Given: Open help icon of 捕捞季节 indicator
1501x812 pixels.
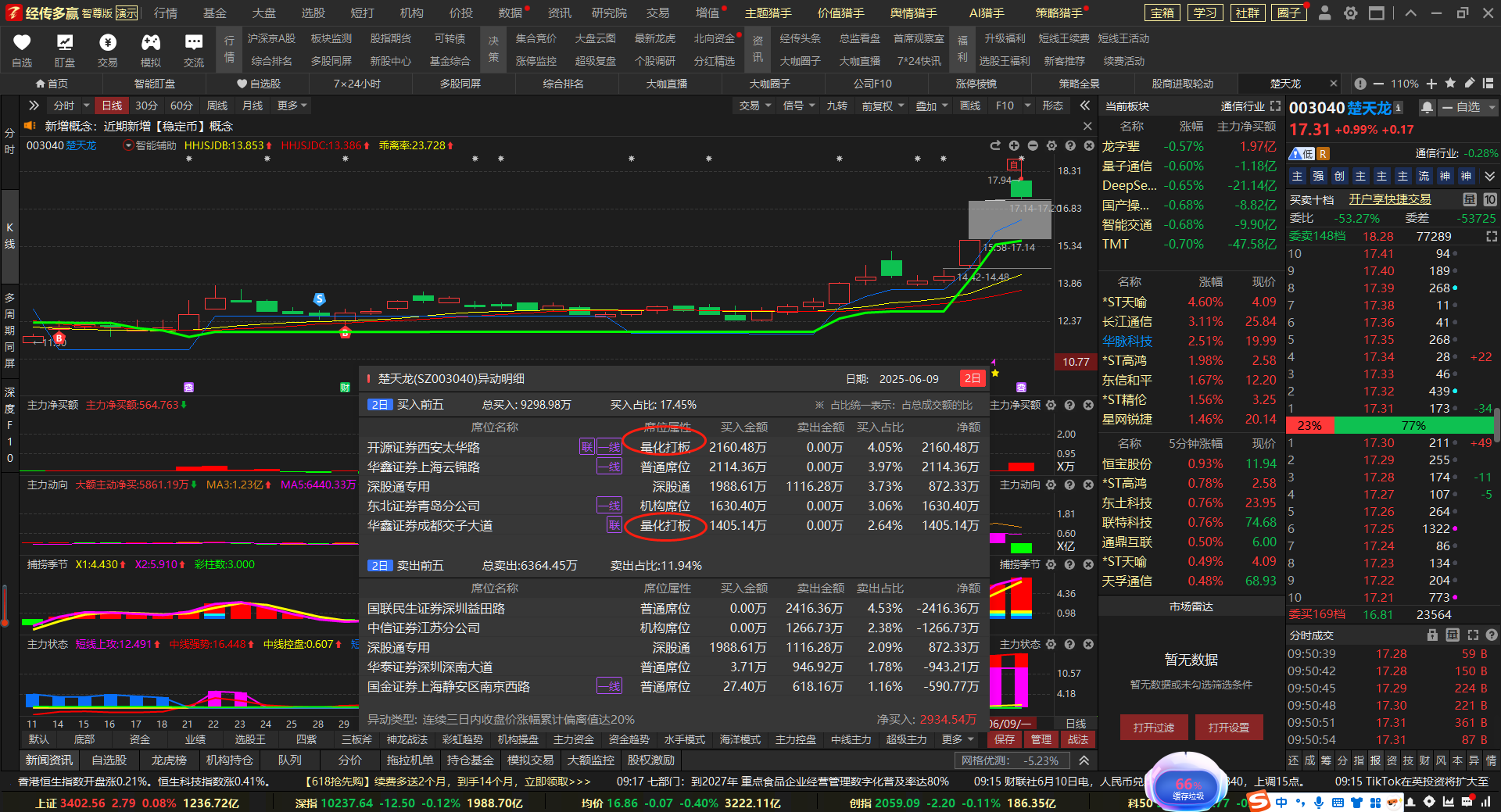Looking at the screenshot, I should [1069, 564].
